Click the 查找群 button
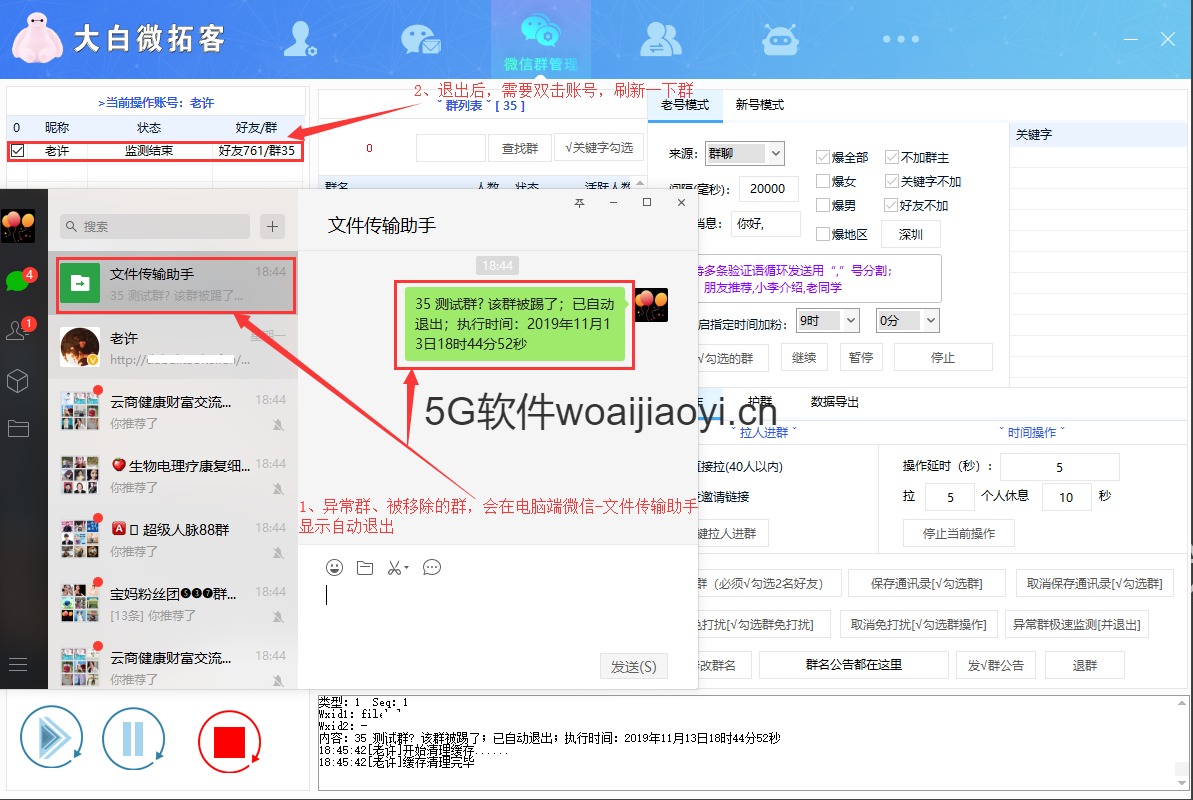The width and height of the screenshot is (1193, 800). click(x=520, y=148)
